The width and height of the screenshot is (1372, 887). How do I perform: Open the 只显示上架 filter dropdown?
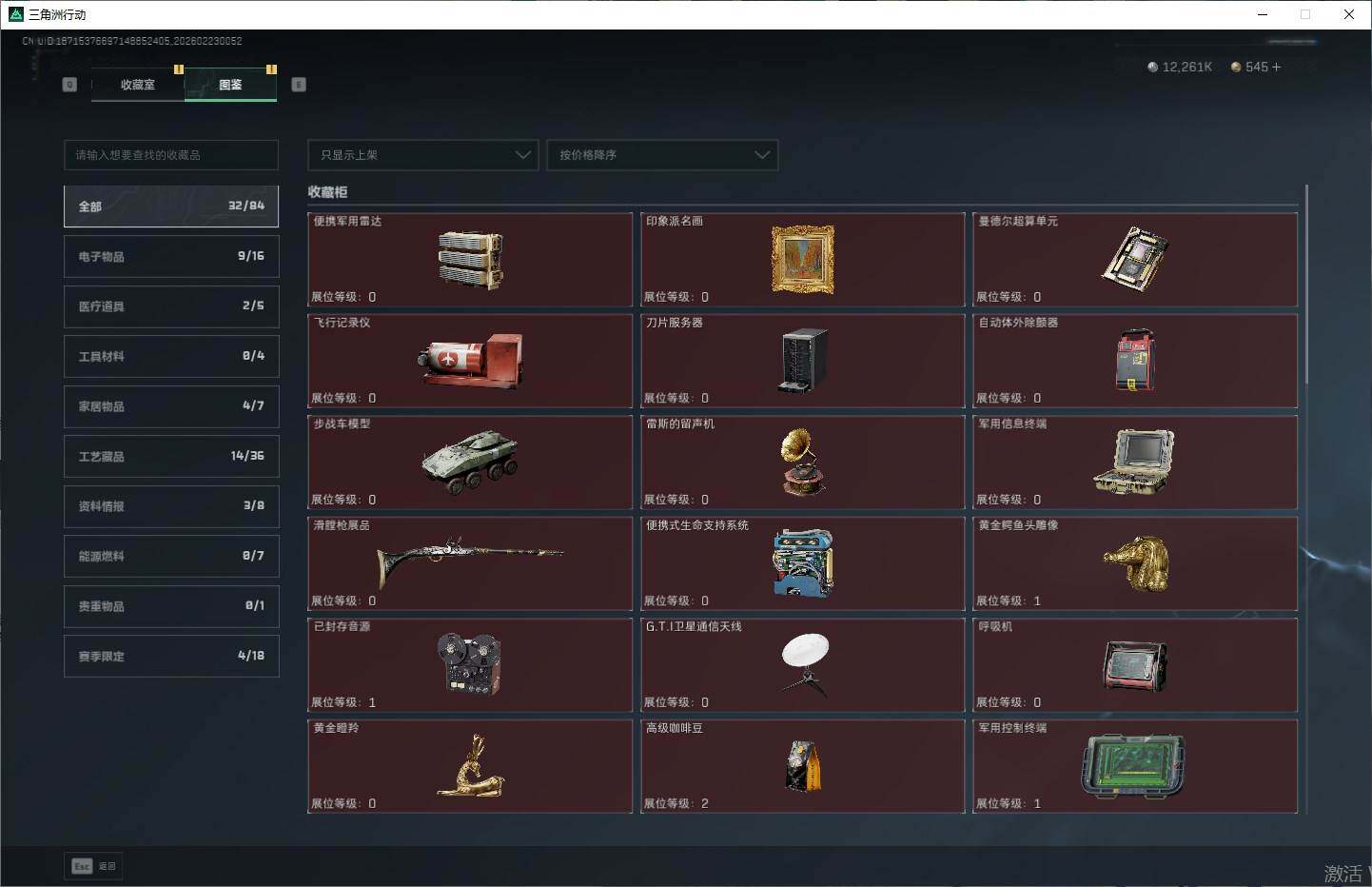tap(423, 155)
